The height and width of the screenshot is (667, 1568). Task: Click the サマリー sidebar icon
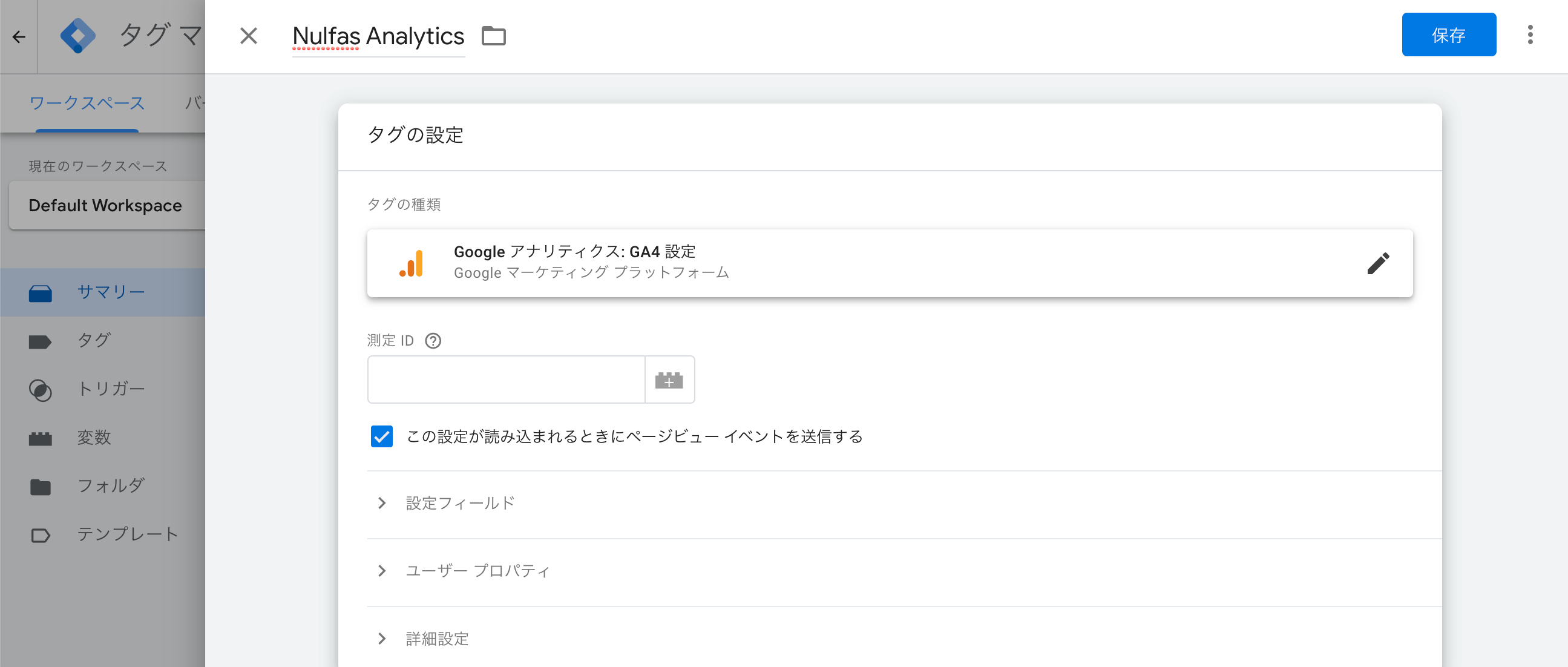click(x=40, y=294)
